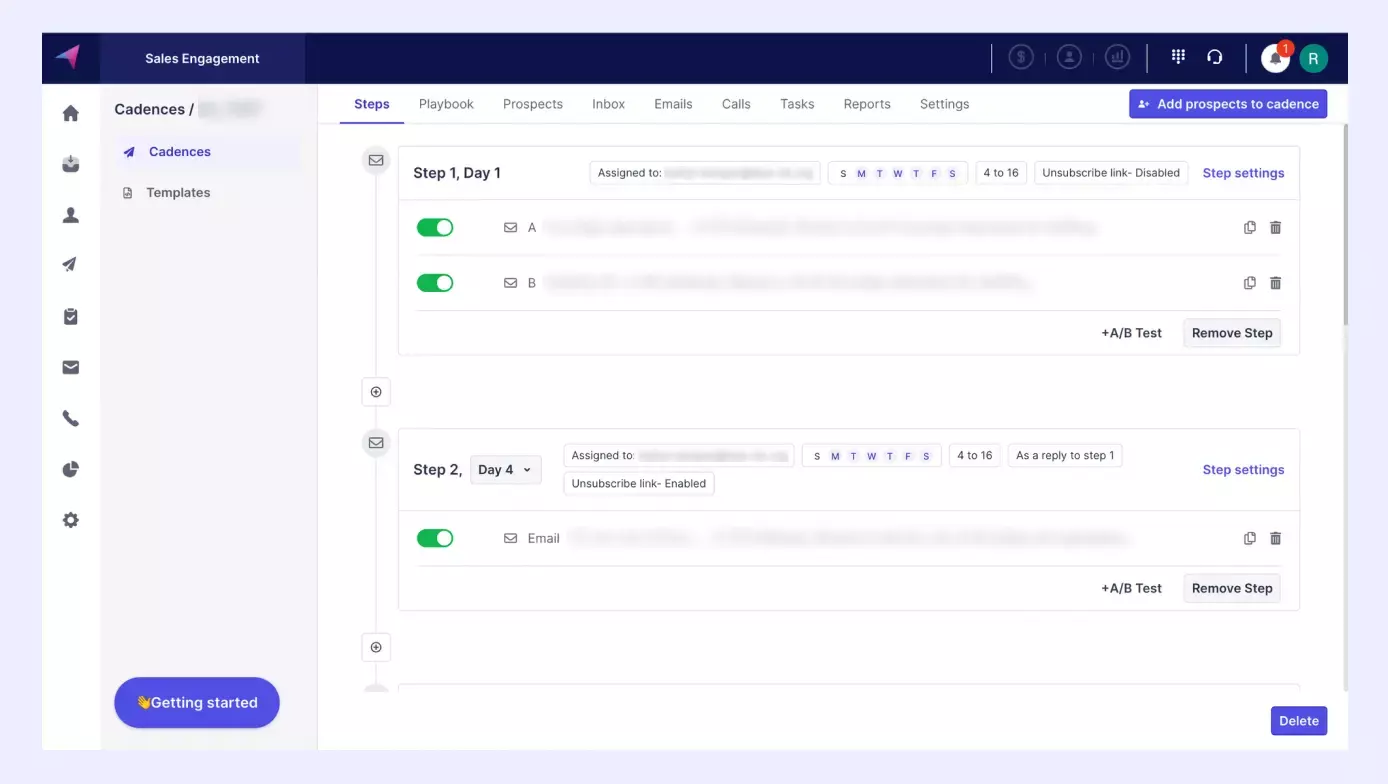Open the dial pad grid icon
The image size is (1388, 784).
click(1178, 57)
